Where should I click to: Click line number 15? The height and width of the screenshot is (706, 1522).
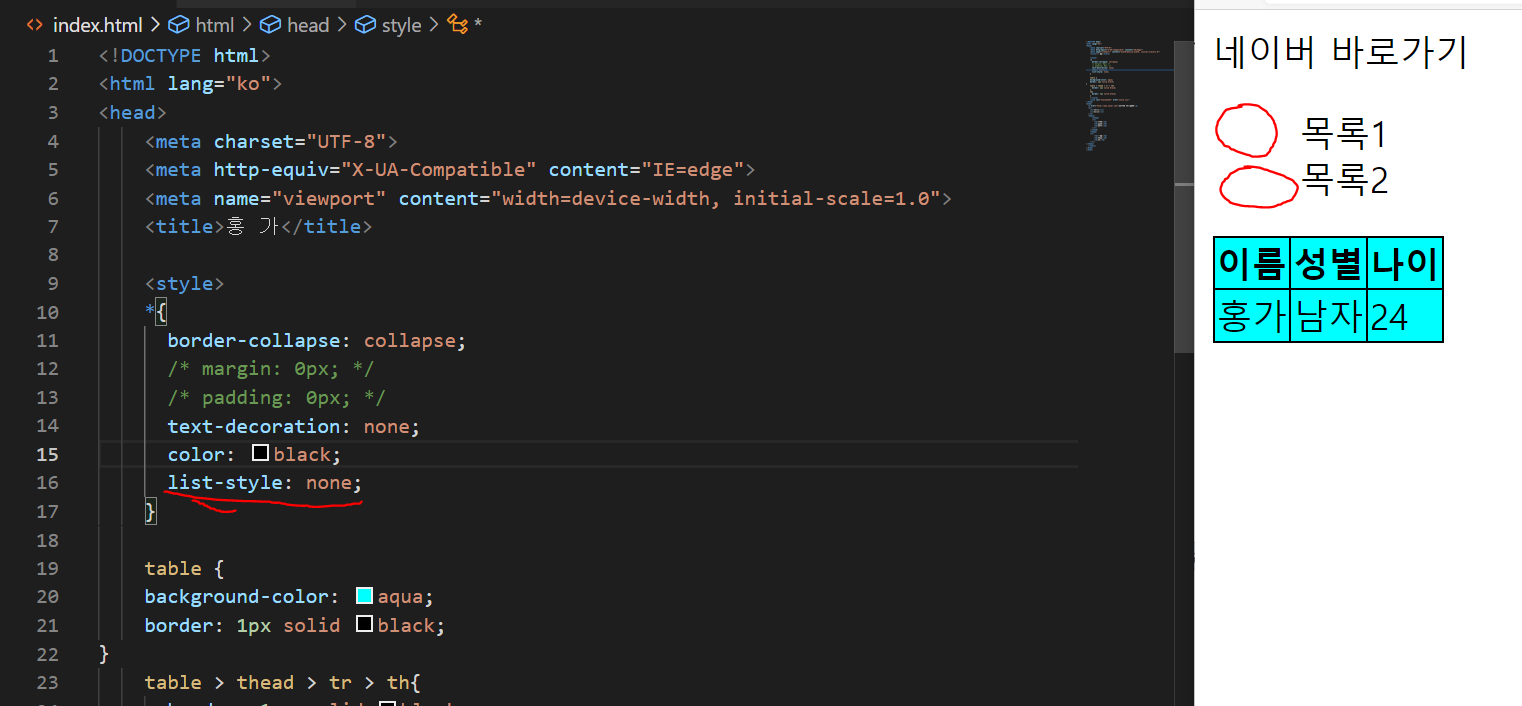pos(47,454)
